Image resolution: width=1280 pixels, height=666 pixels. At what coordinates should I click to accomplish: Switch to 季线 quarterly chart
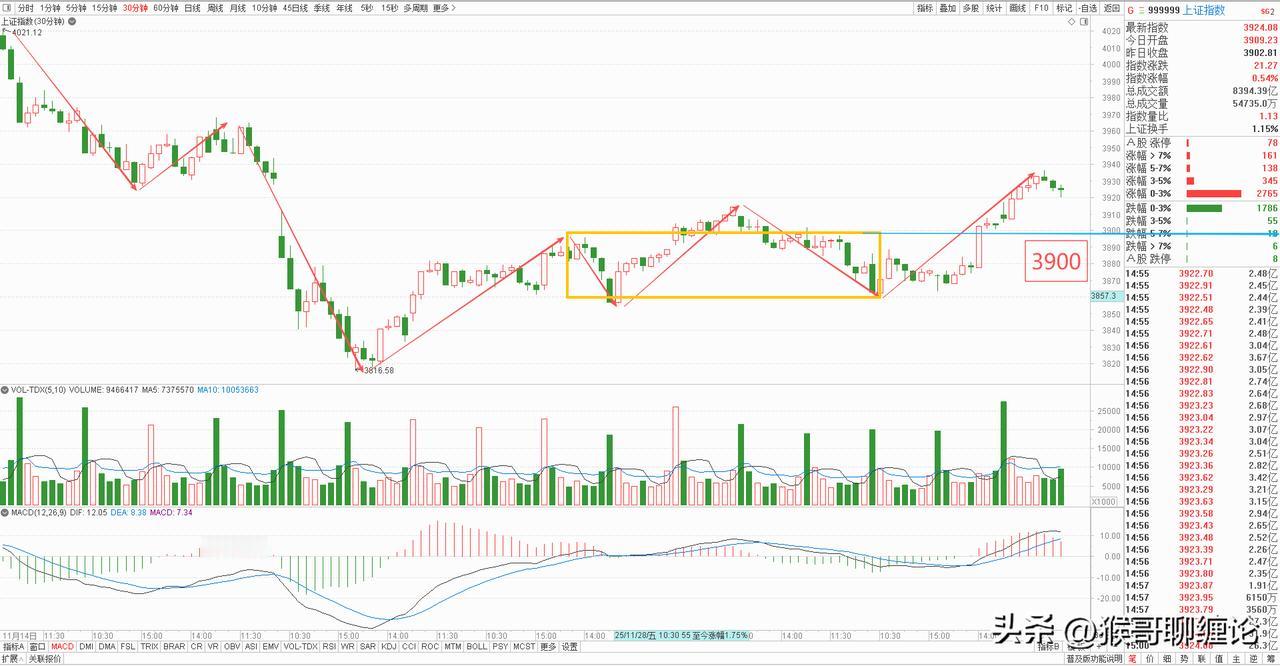[x=322, y=8]
